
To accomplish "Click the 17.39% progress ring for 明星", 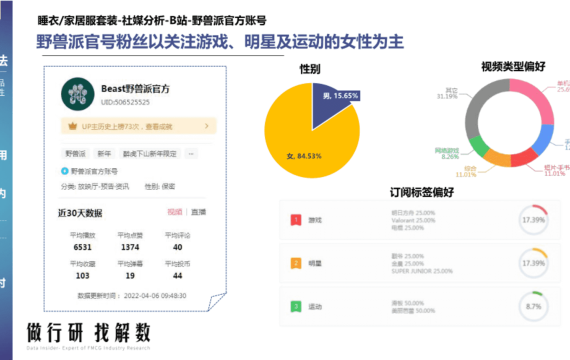I will [x=533, y=263].
